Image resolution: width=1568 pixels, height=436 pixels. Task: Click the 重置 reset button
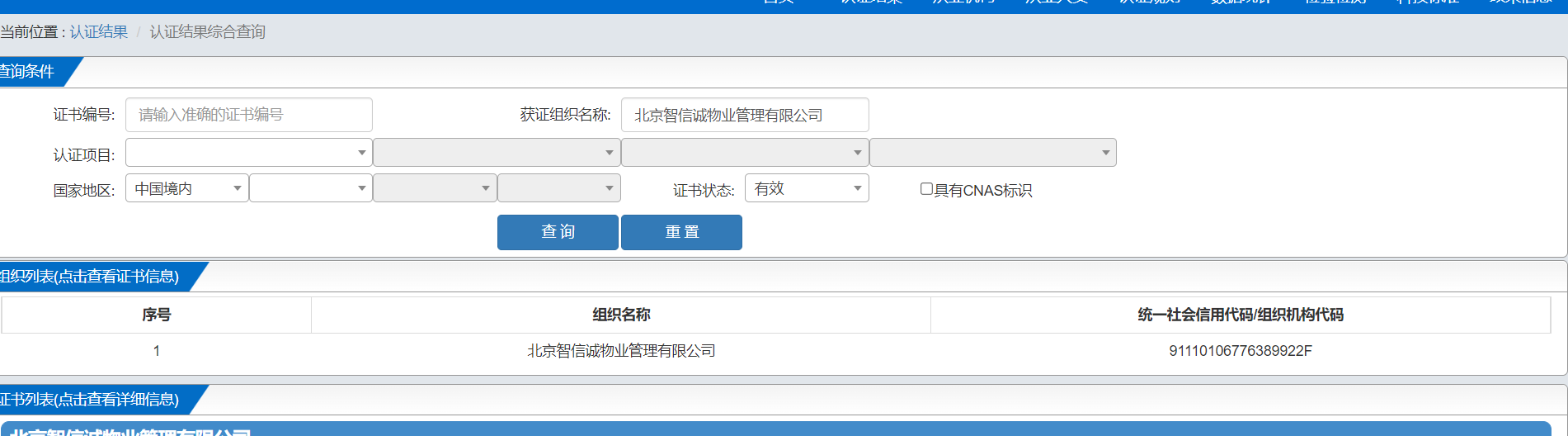(681, 232)
